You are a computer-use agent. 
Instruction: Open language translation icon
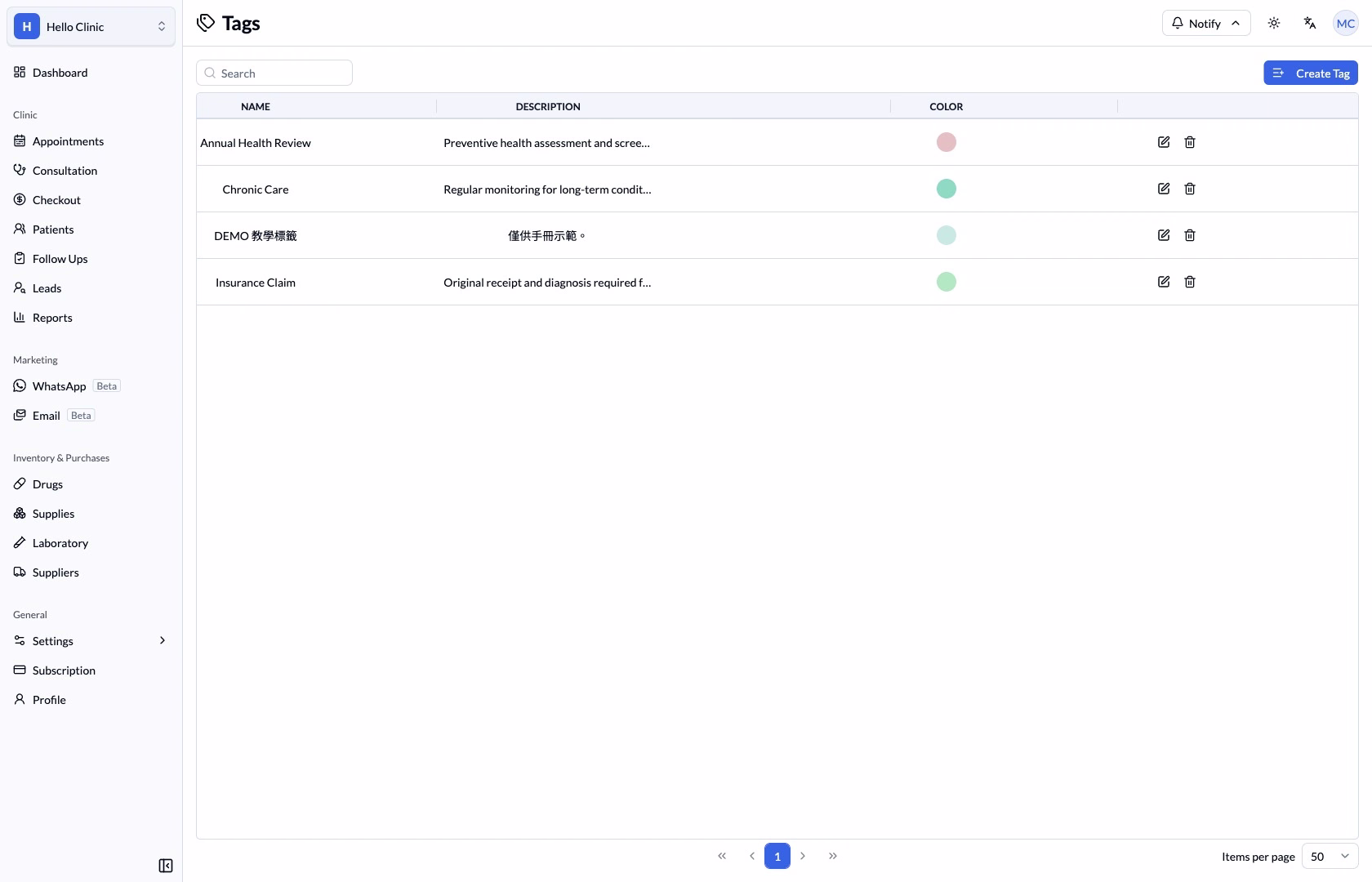click(x=1310, y=23)
